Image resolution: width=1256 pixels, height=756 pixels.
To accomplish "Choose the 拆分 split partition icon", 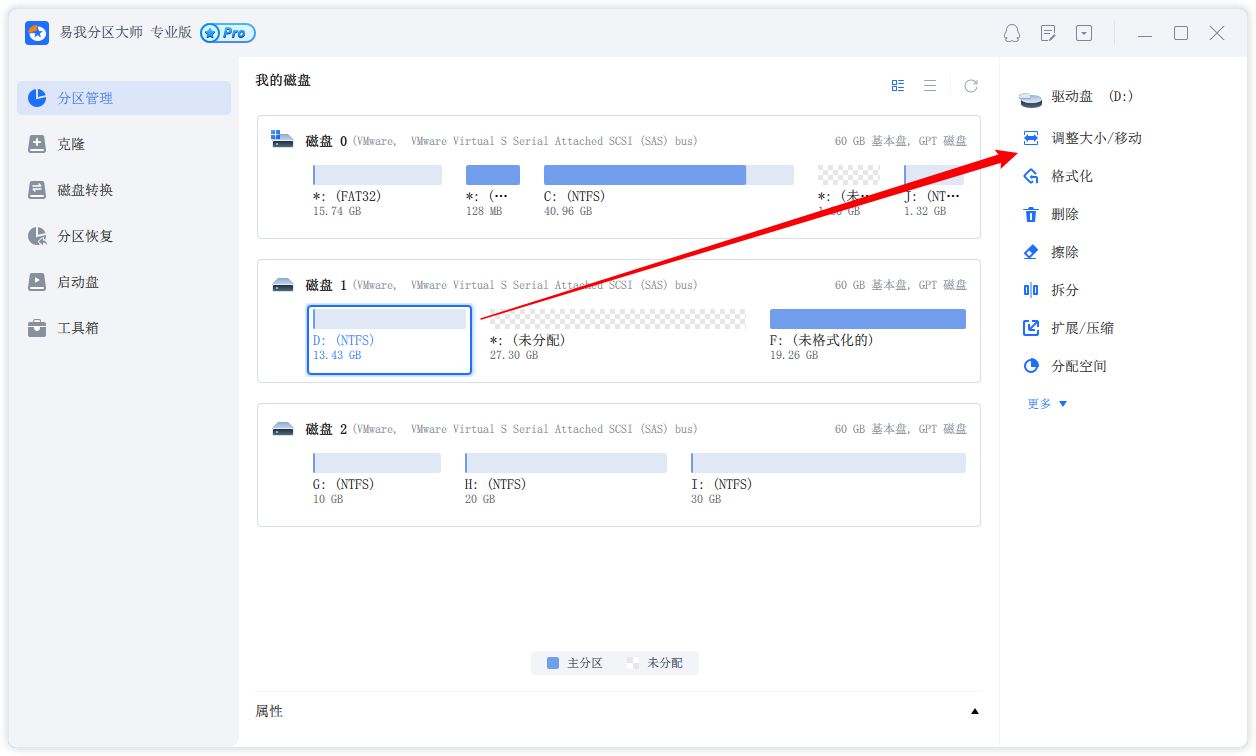I will 1031,290.
